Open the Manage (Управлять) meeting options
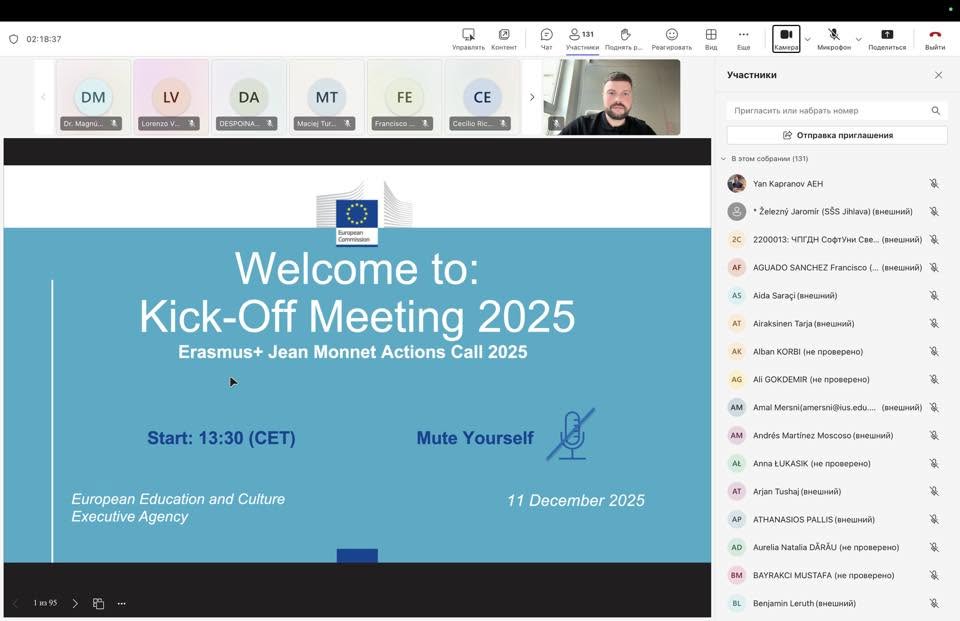The height and width of the screenshot is (621, 960). [468, 39]
